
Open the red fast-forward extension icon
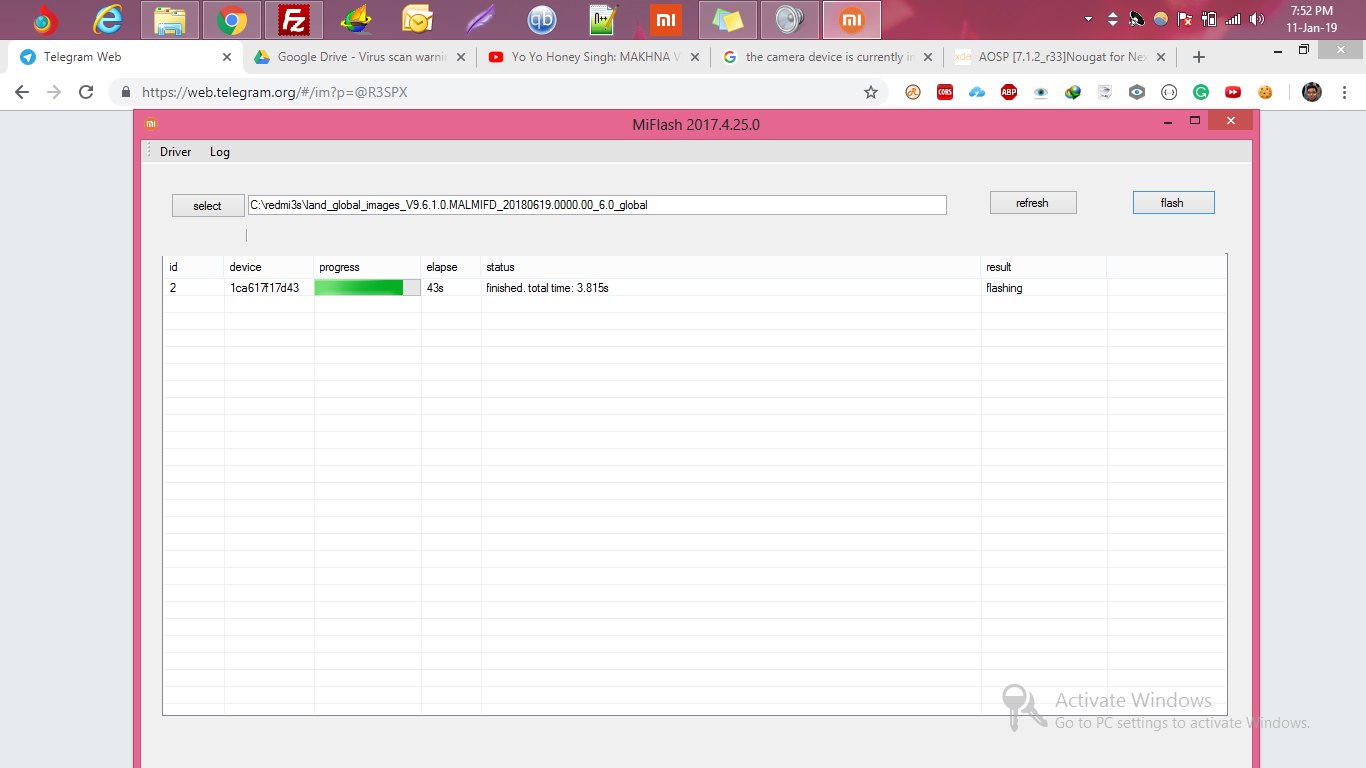coord(1233,92)
